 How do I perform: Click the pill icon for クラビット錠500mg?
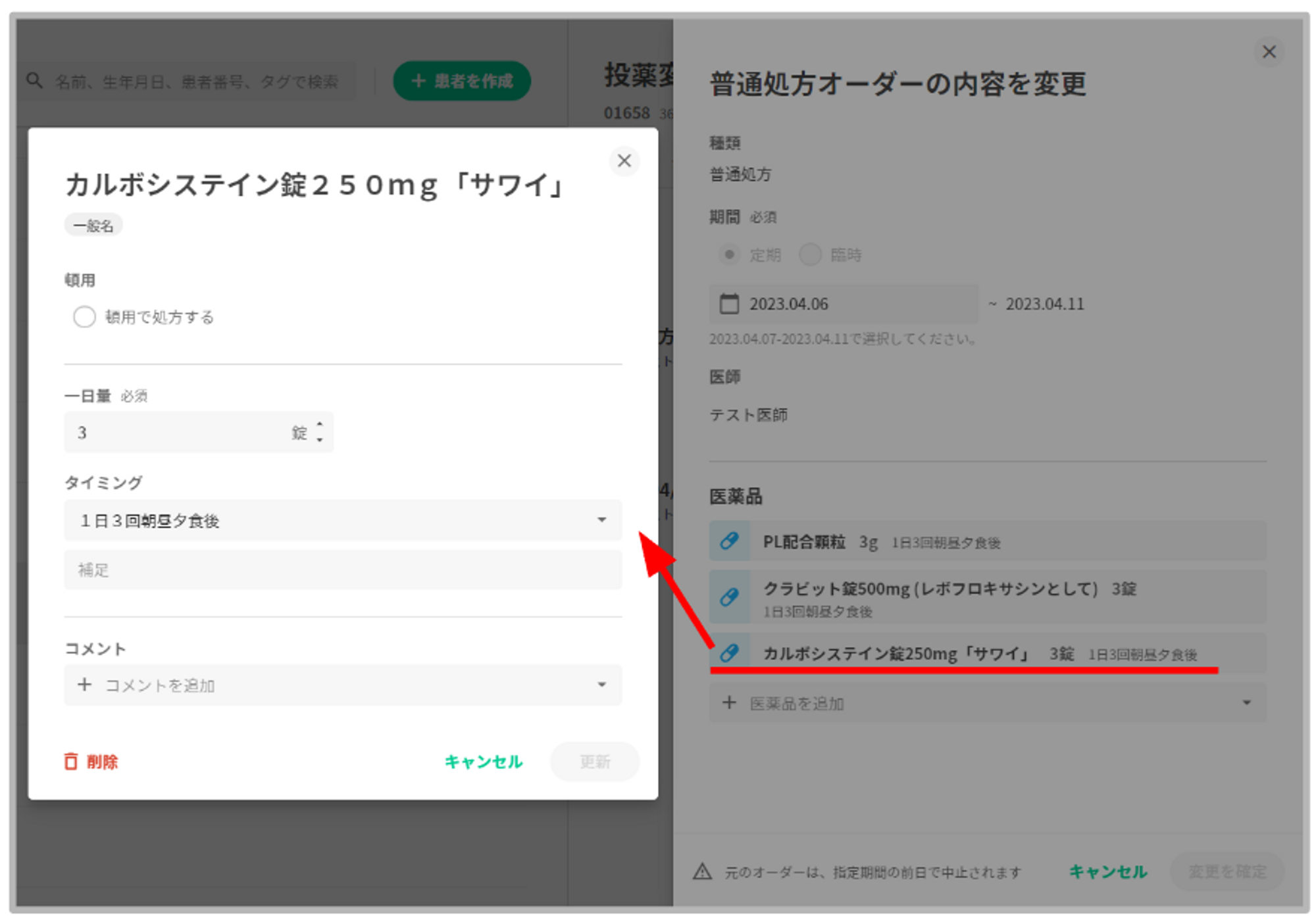(729, 596)
